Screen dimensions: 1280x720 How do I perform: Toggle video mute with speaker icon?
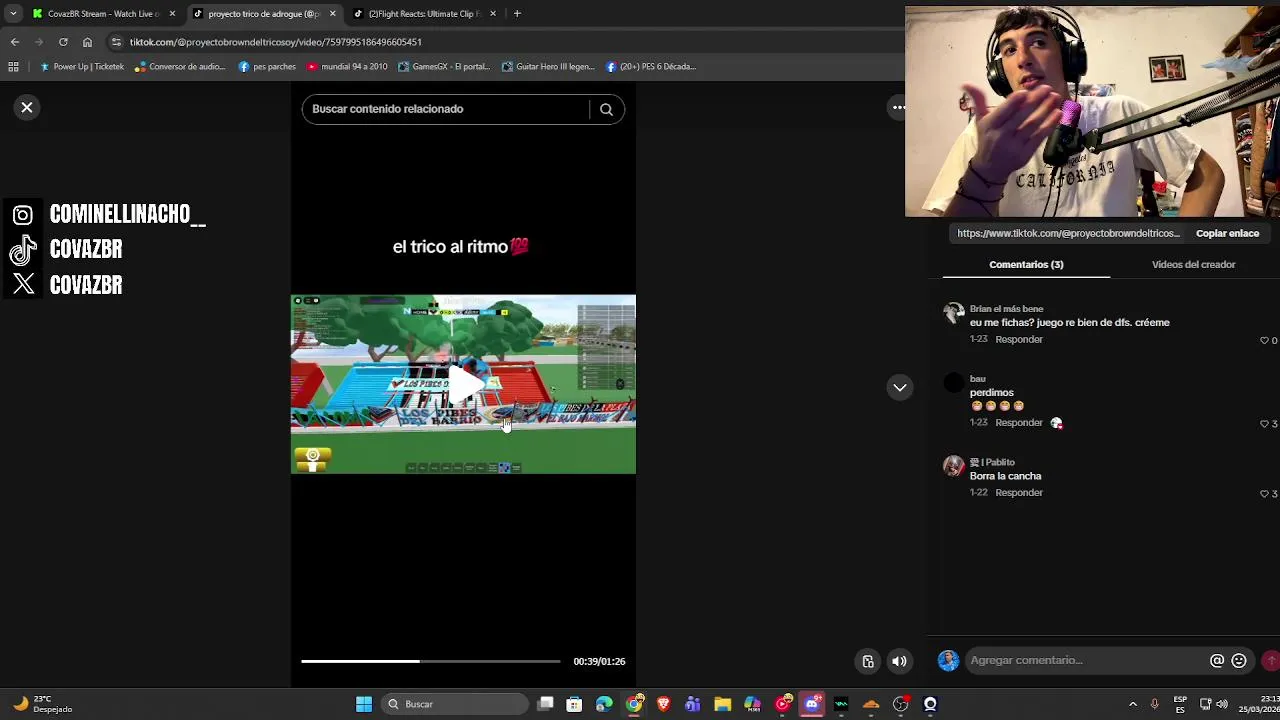[x=899, y=661]
